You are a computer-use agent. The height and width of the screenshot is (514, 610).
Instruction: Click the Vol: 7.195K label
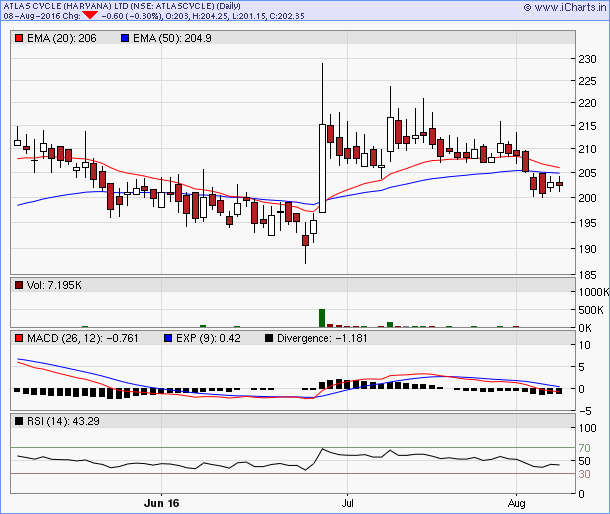[54, 285]
